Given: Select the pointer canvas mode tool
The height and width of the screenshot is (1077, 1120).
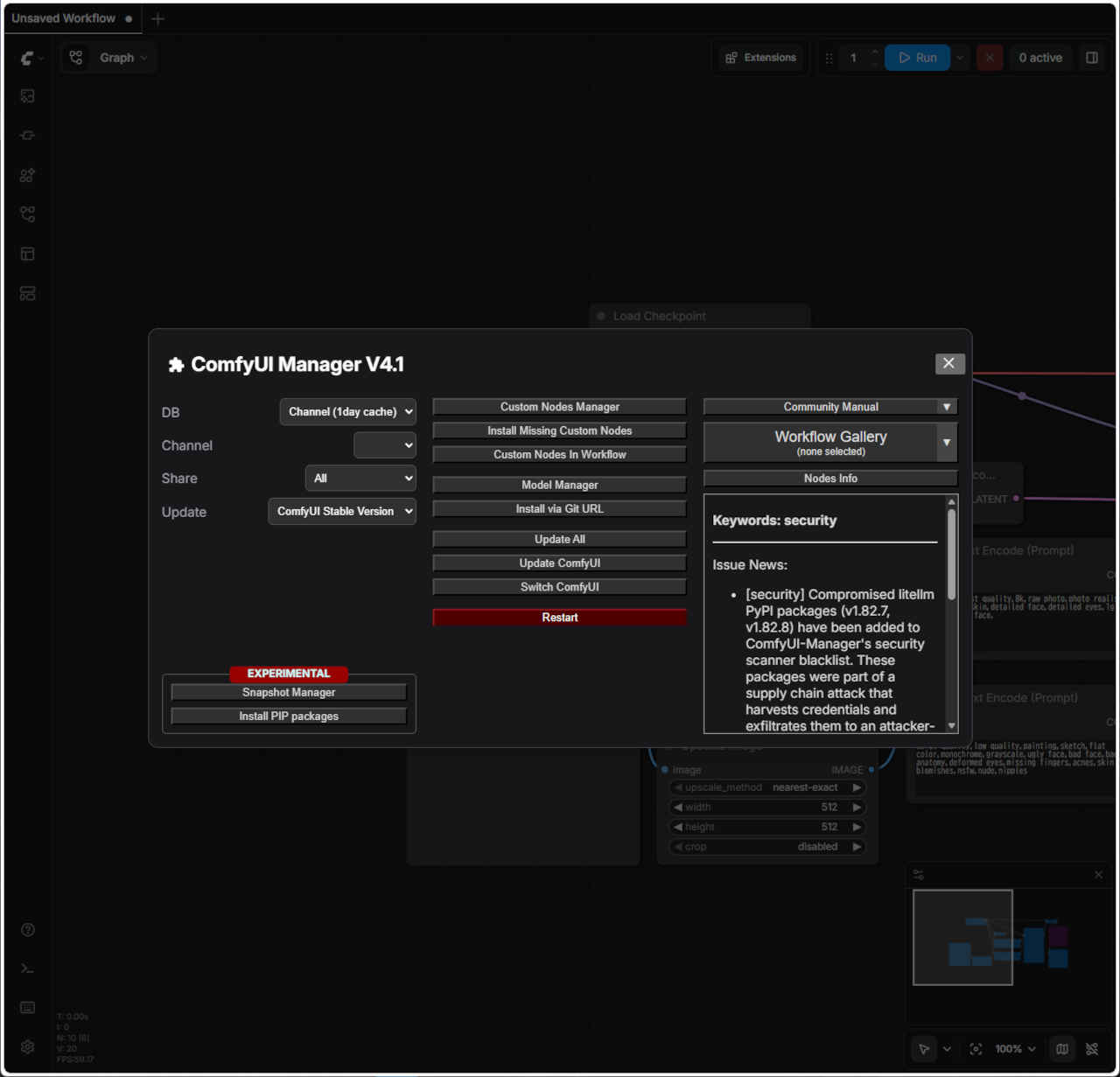Looking at the screenshot, I should coord(924,1049).
